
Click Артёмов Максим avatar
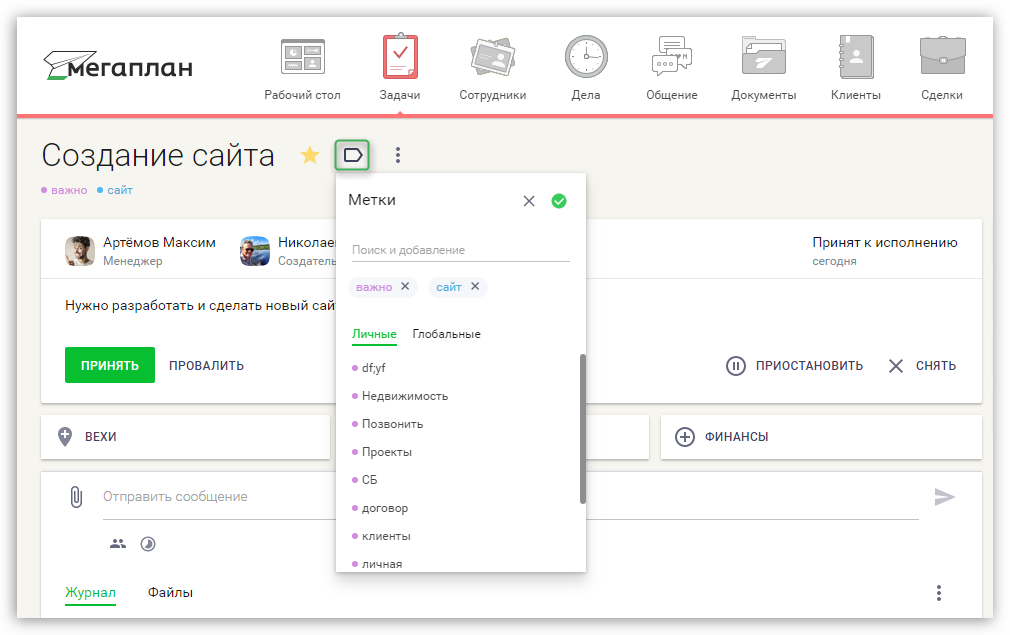(x=80, y=251)
